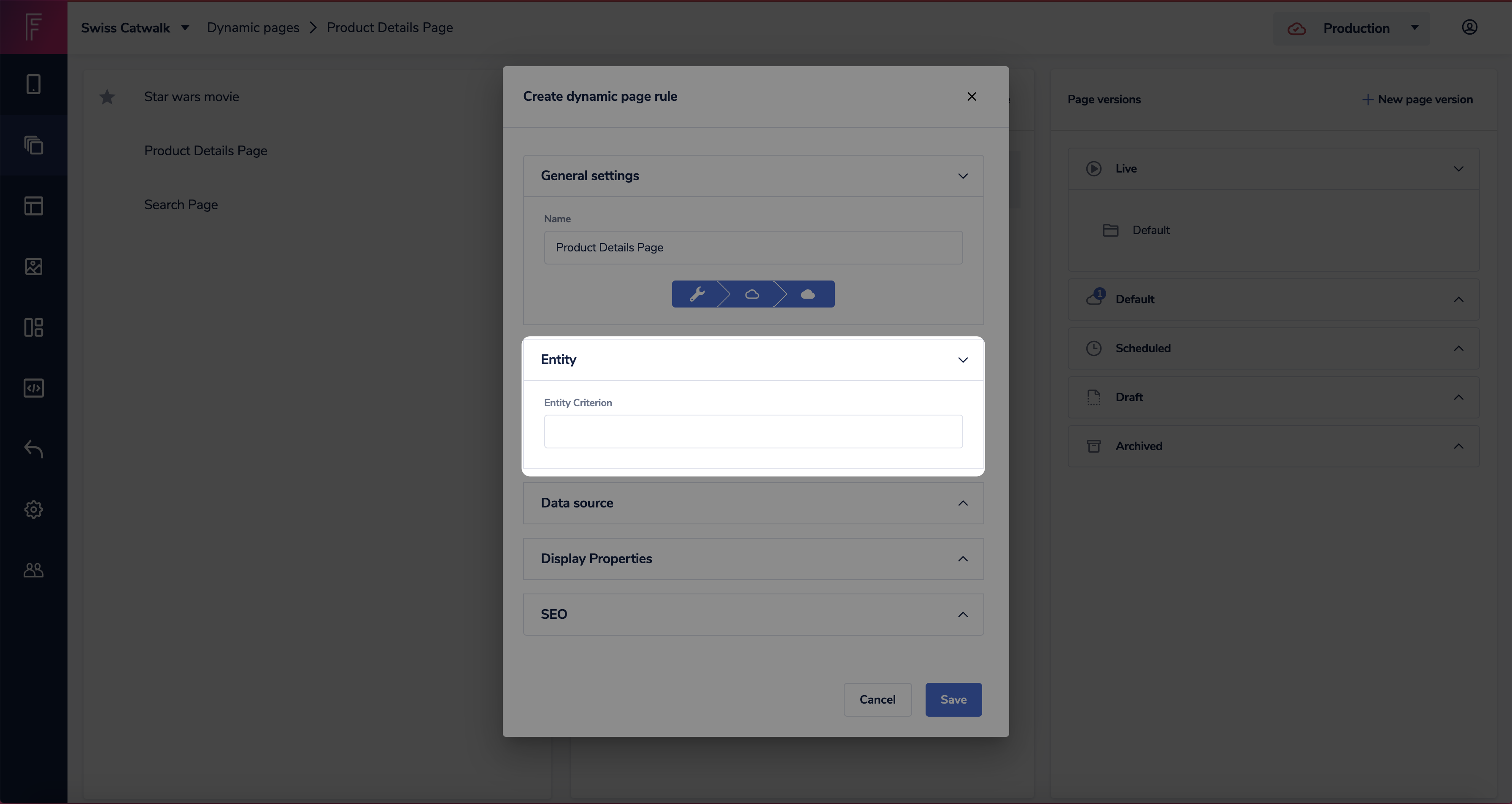
Task: Collapse the General settings section chevron
Action: click(x=963, y=175)
